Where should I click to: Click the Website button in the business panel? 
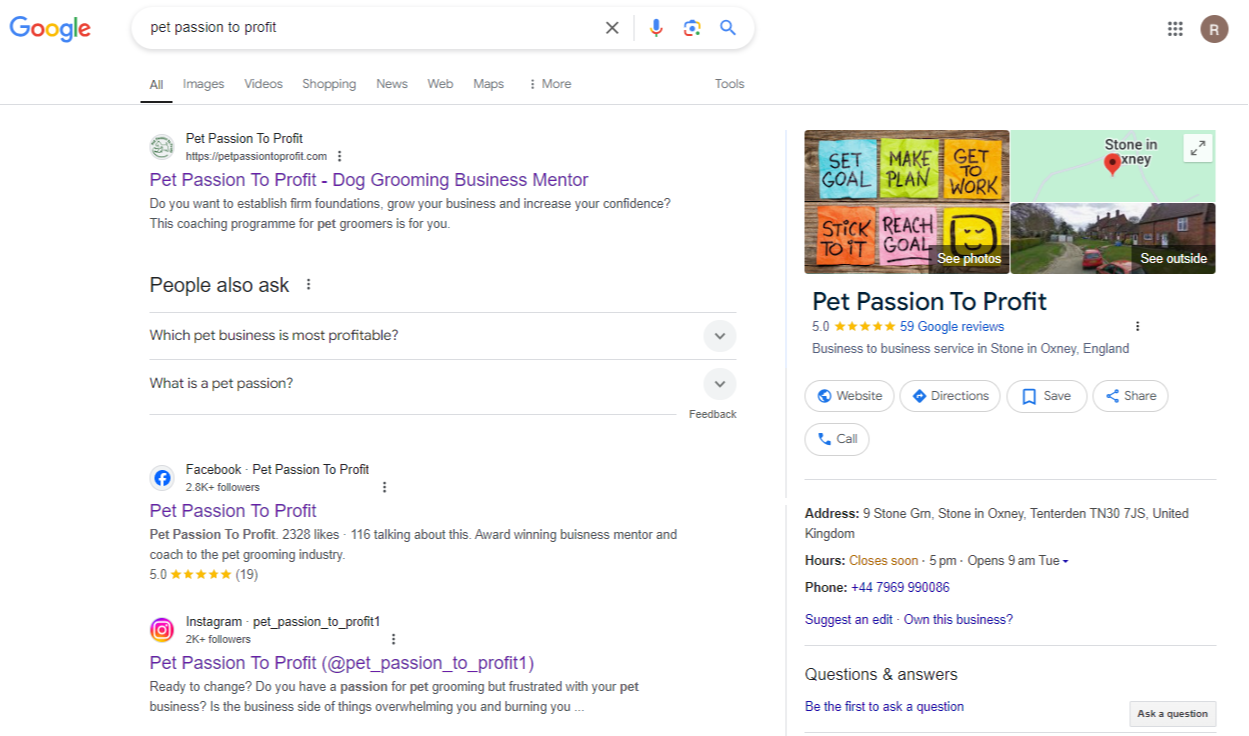(849, 396)
